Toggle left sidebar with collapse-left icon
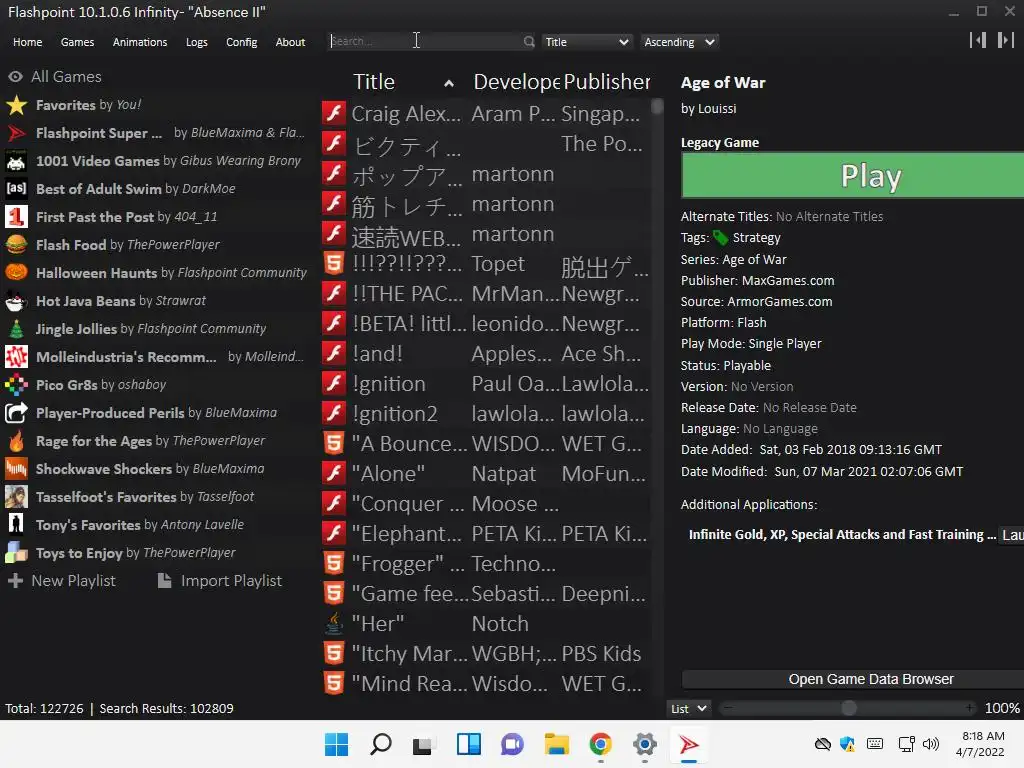1024x768 pixels. click(978, 40)
